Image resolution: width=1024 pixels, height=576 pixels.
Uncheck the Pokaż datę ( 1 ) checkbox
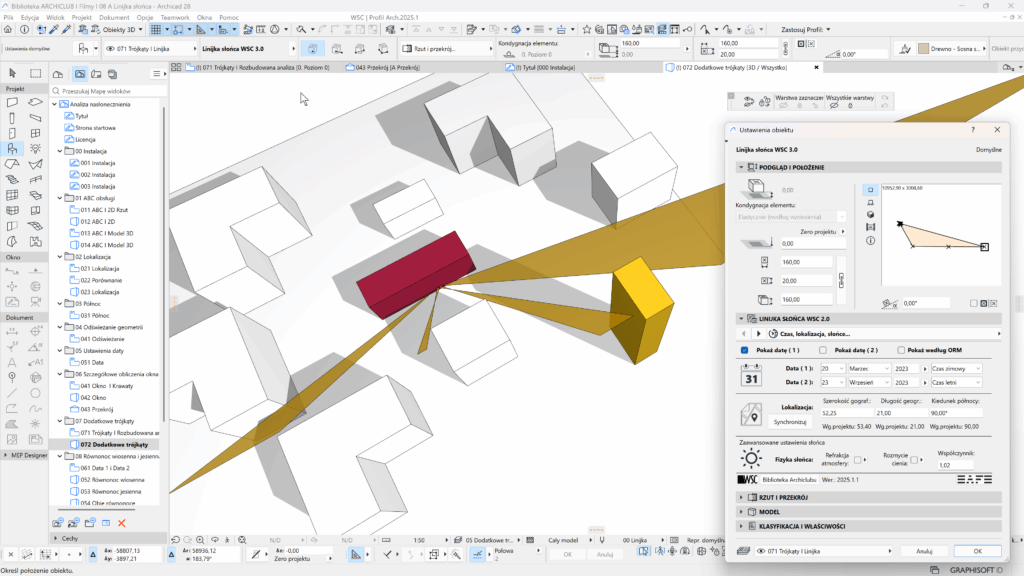pos(745,350)
